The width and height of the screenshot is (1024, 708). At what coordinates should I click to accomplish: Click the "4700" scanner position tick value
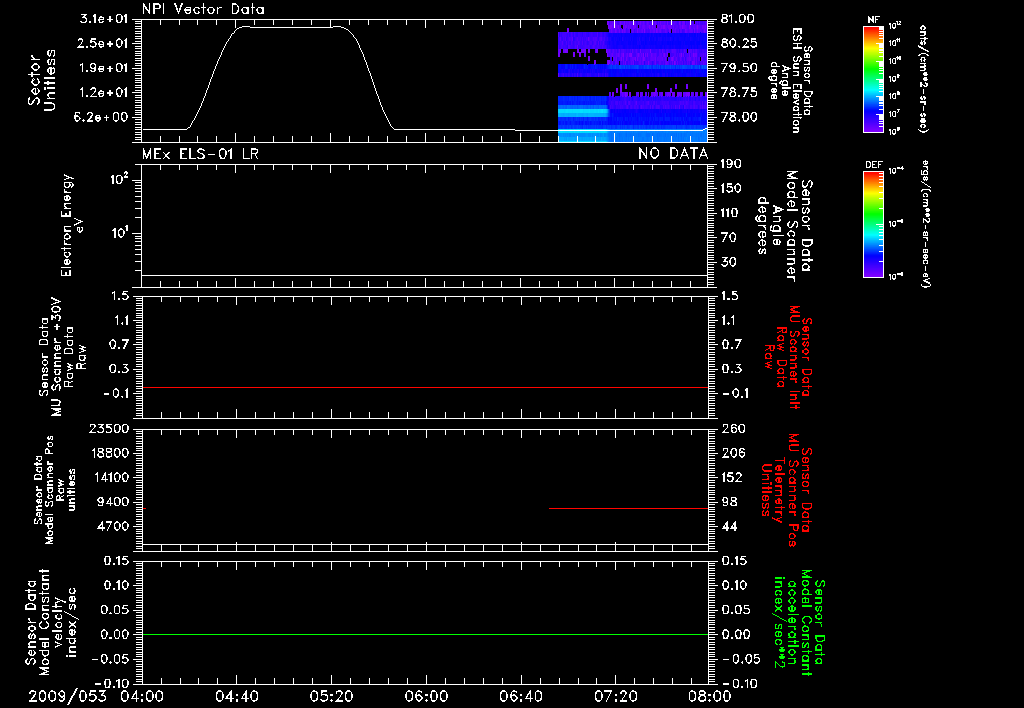pos(112,526)
